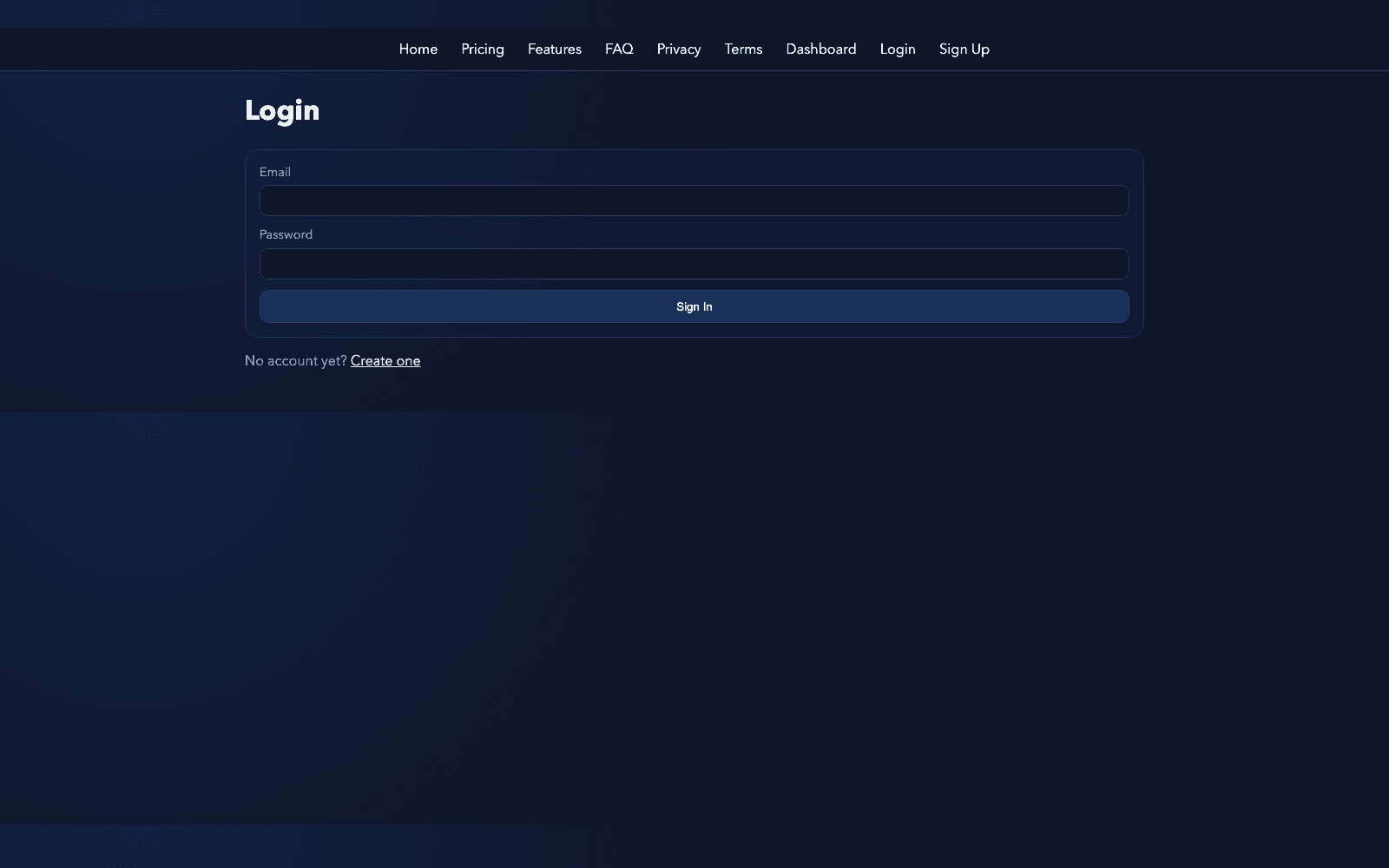Click into the Password input field
Viewport: 1389px width, 868px height.
pyautogui.click(x=694, y=264)
